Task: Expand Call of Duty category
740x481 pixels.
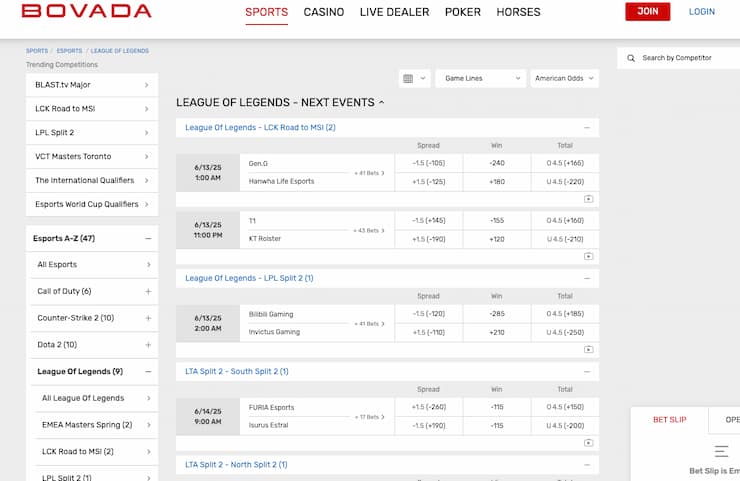Action: click(148, 291)
